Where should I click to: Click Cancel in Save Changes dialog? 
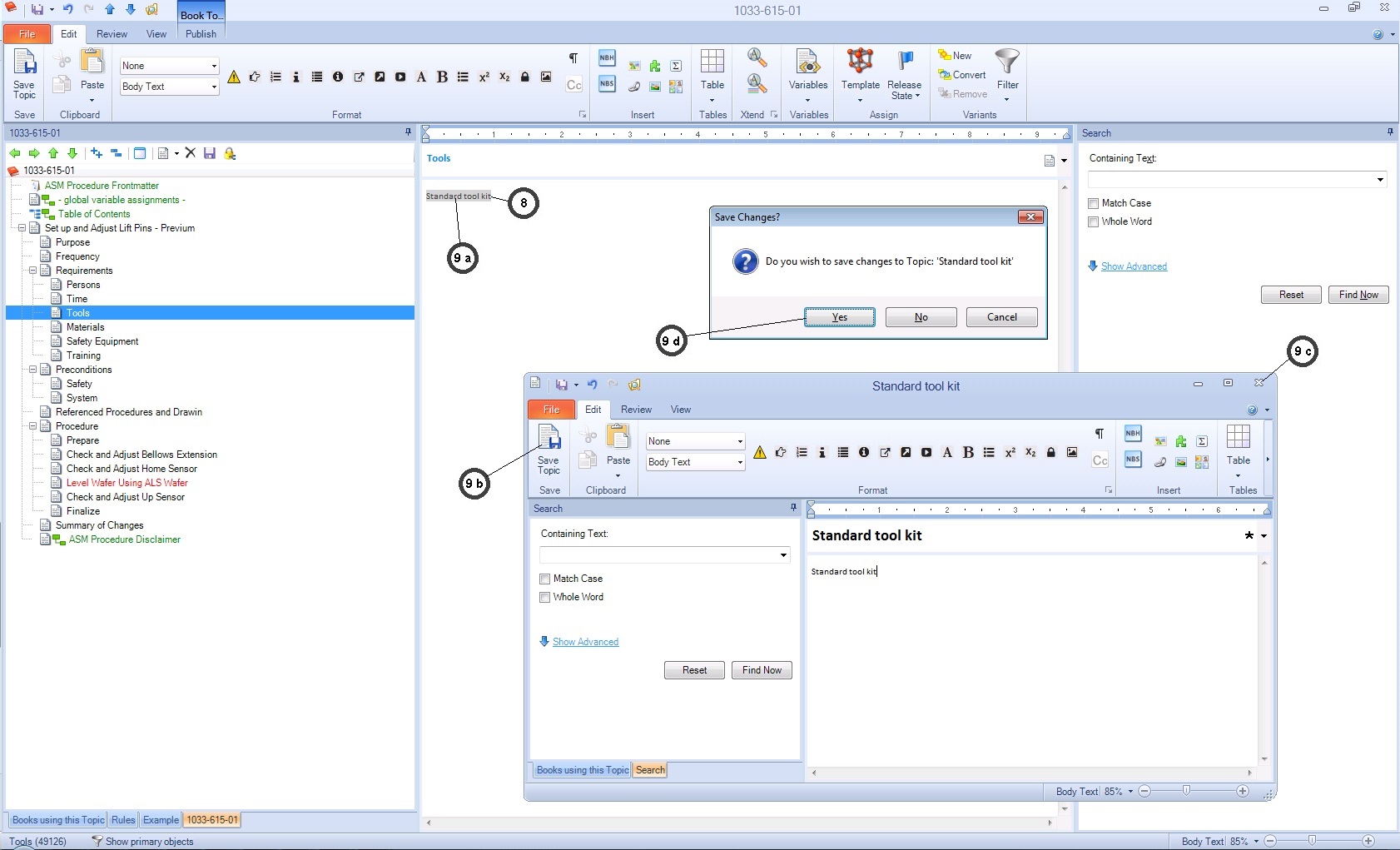[1002, 317]
